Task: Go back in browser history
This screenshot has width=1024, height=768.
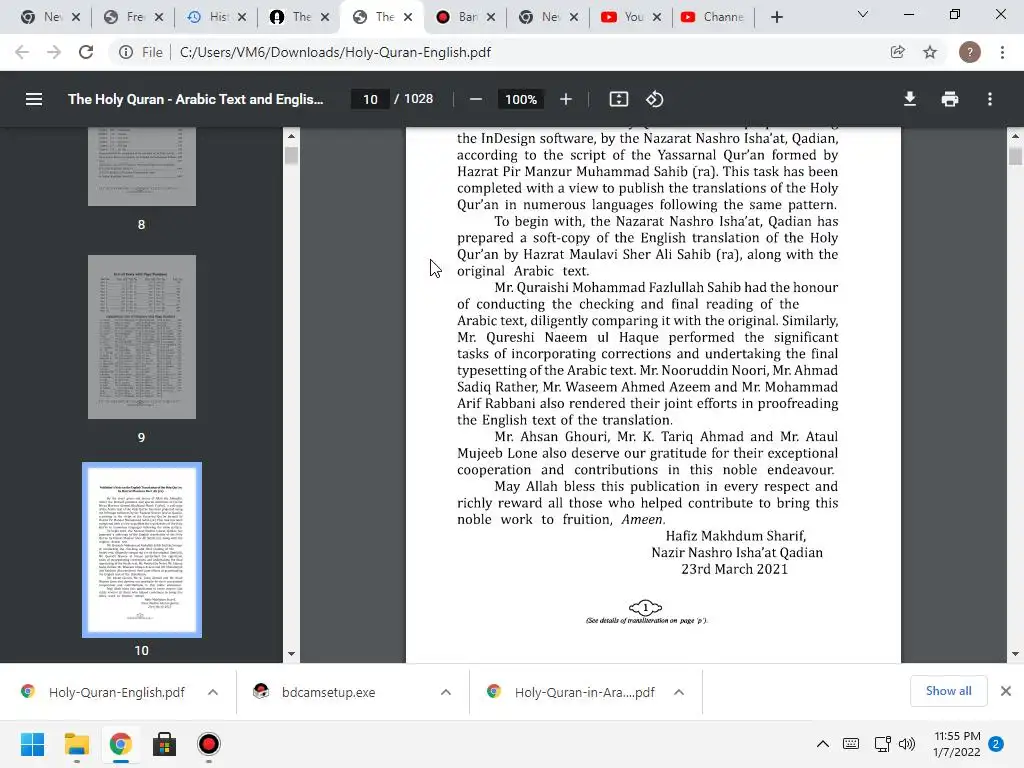Action: (x=22, y=52)
